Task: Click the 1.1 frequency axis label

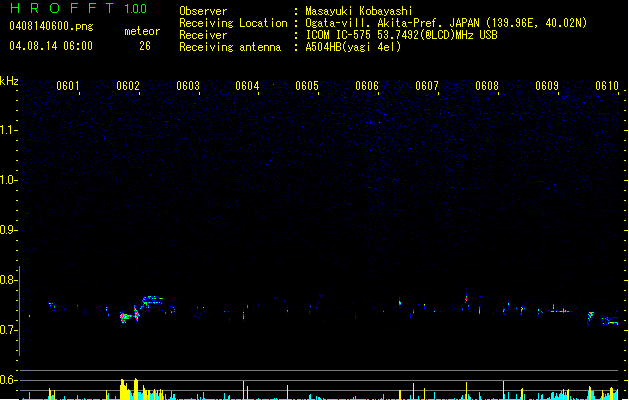Action: tap(7, 130)
